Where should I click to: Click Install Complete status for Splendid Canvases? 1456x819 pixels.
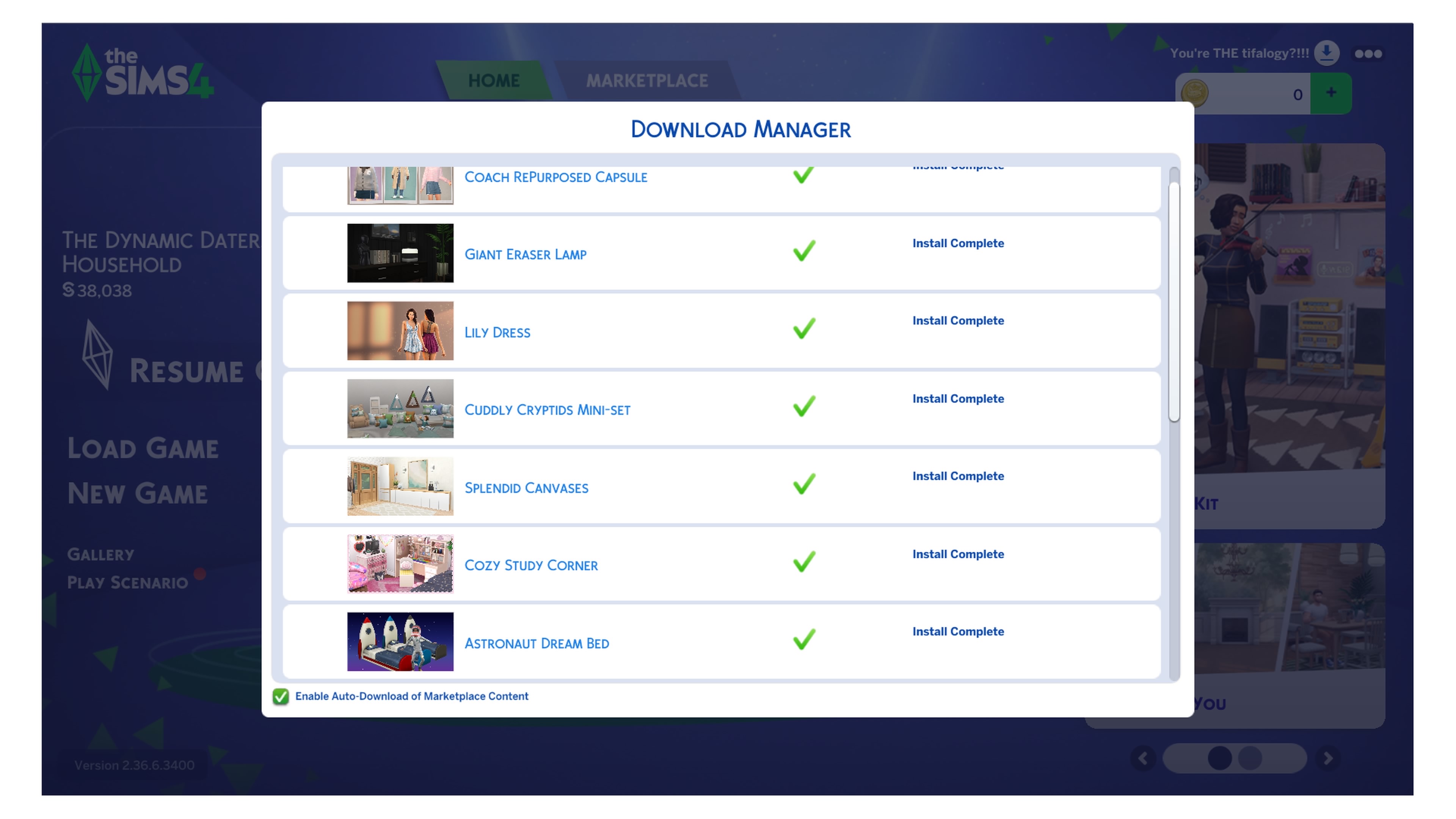pos(958,477)
